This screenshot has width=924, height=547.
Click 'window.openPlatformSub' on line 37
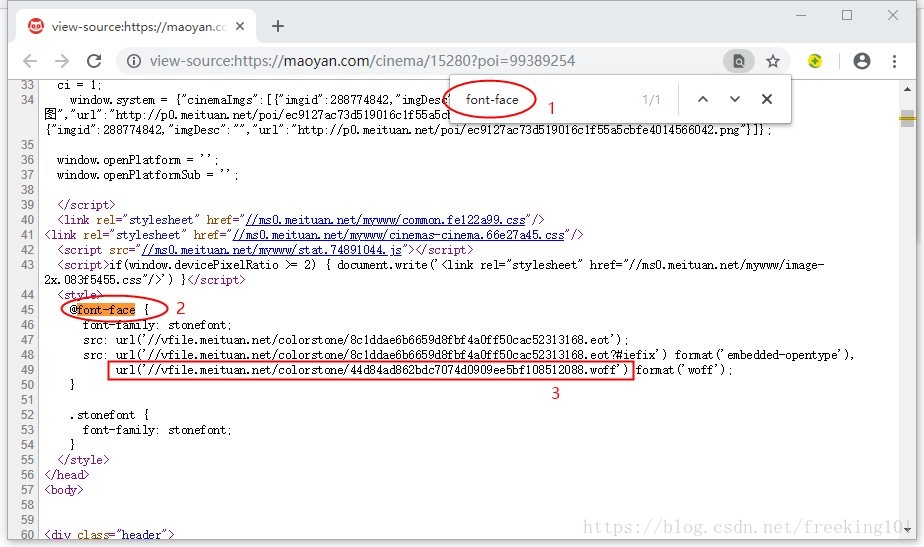[128, 174]
